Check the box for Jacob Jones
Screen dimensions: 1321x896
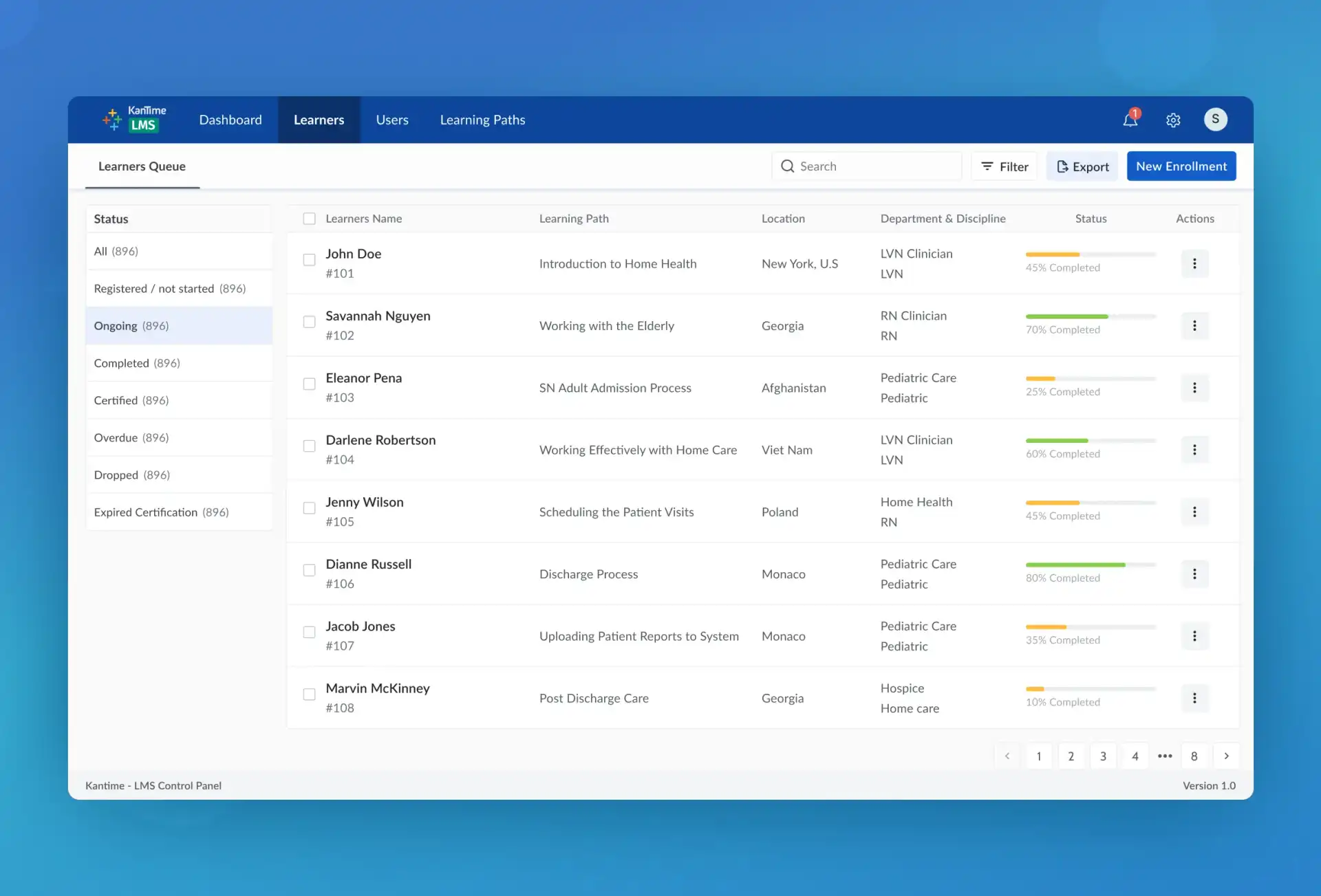coord(310,632)
